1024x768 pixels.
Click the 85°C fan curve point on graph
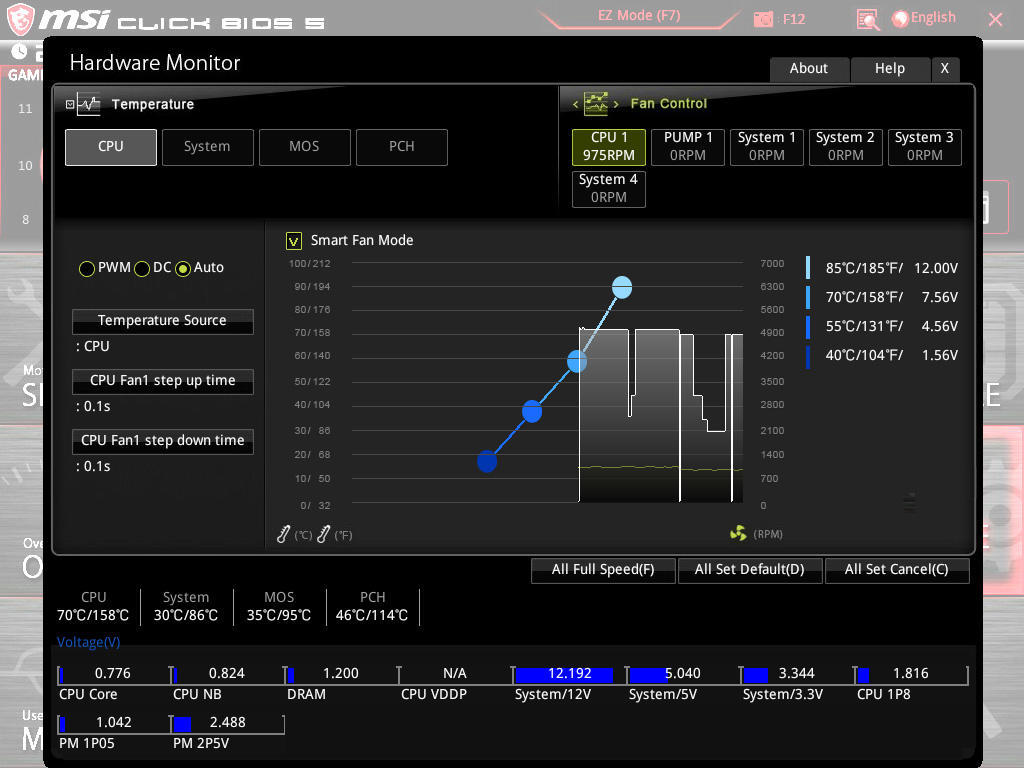[x=622, y=287]
